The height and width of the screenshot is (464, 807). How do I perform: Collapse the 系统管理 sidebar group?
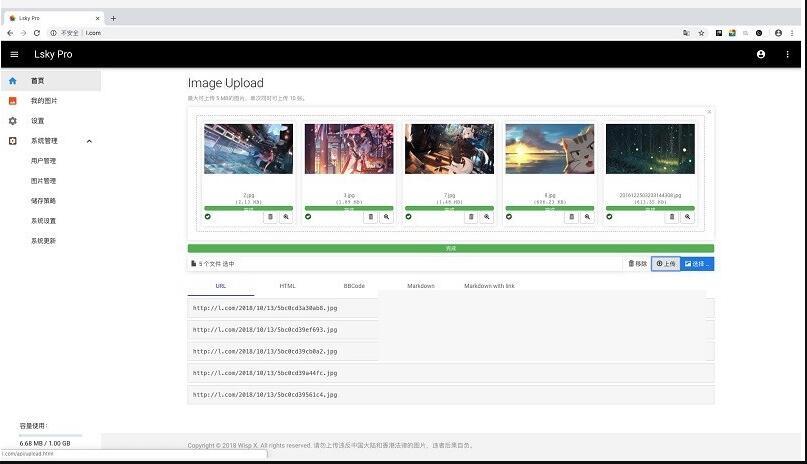89,141
